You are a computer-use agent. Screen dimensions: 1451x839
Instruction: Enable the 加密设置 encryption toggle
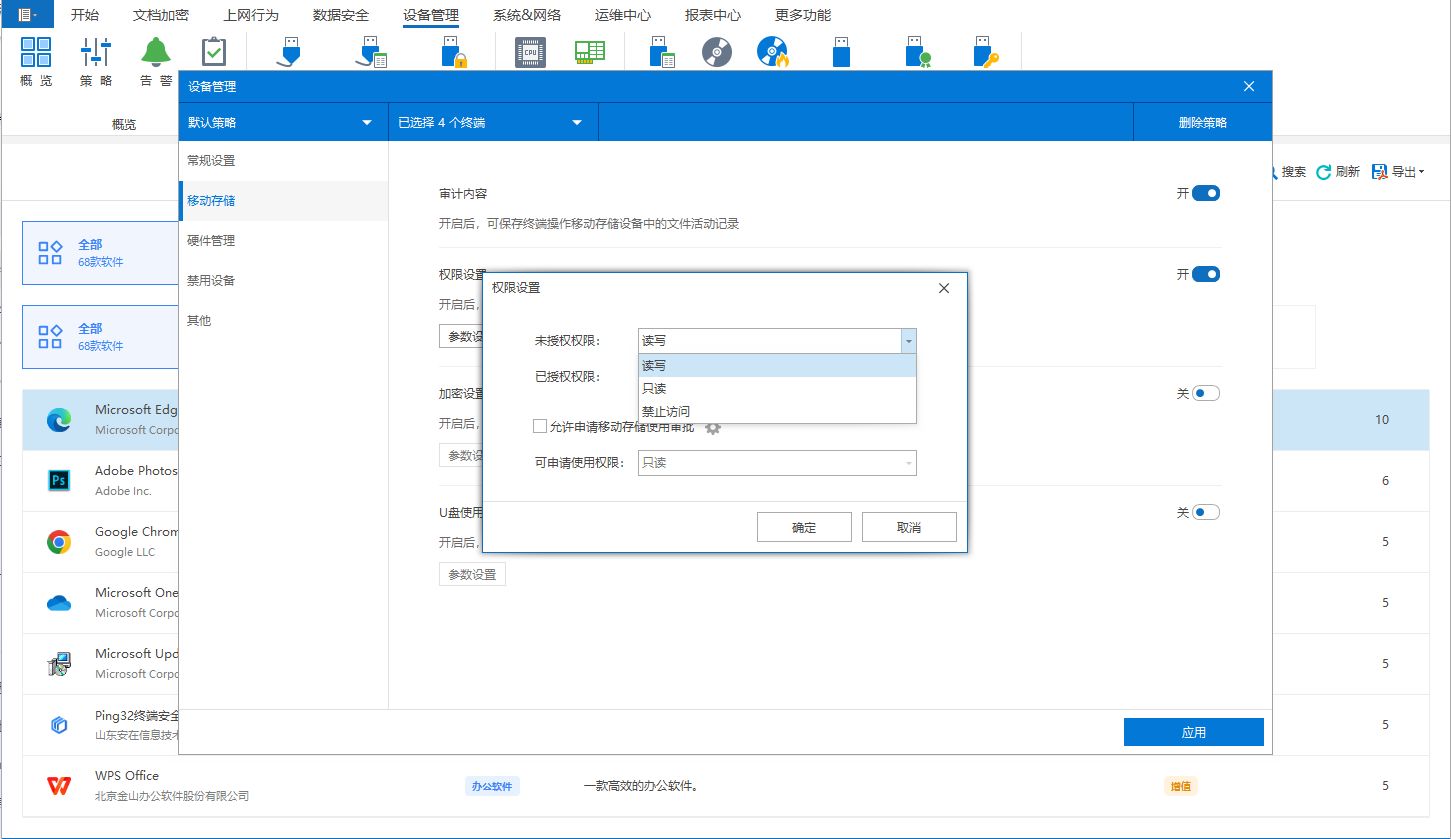point(1206,393)
